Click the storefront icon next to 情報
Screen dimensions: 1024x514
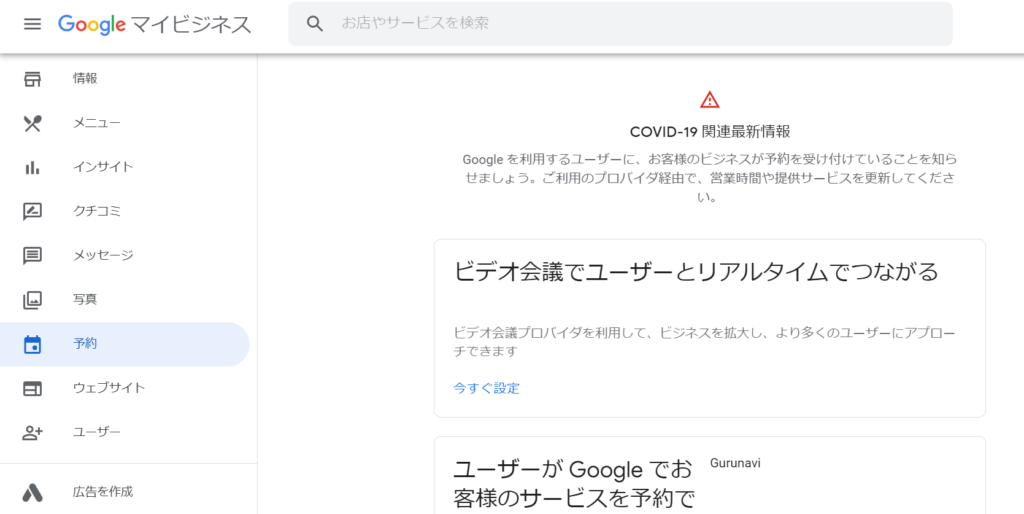[32, 79]
